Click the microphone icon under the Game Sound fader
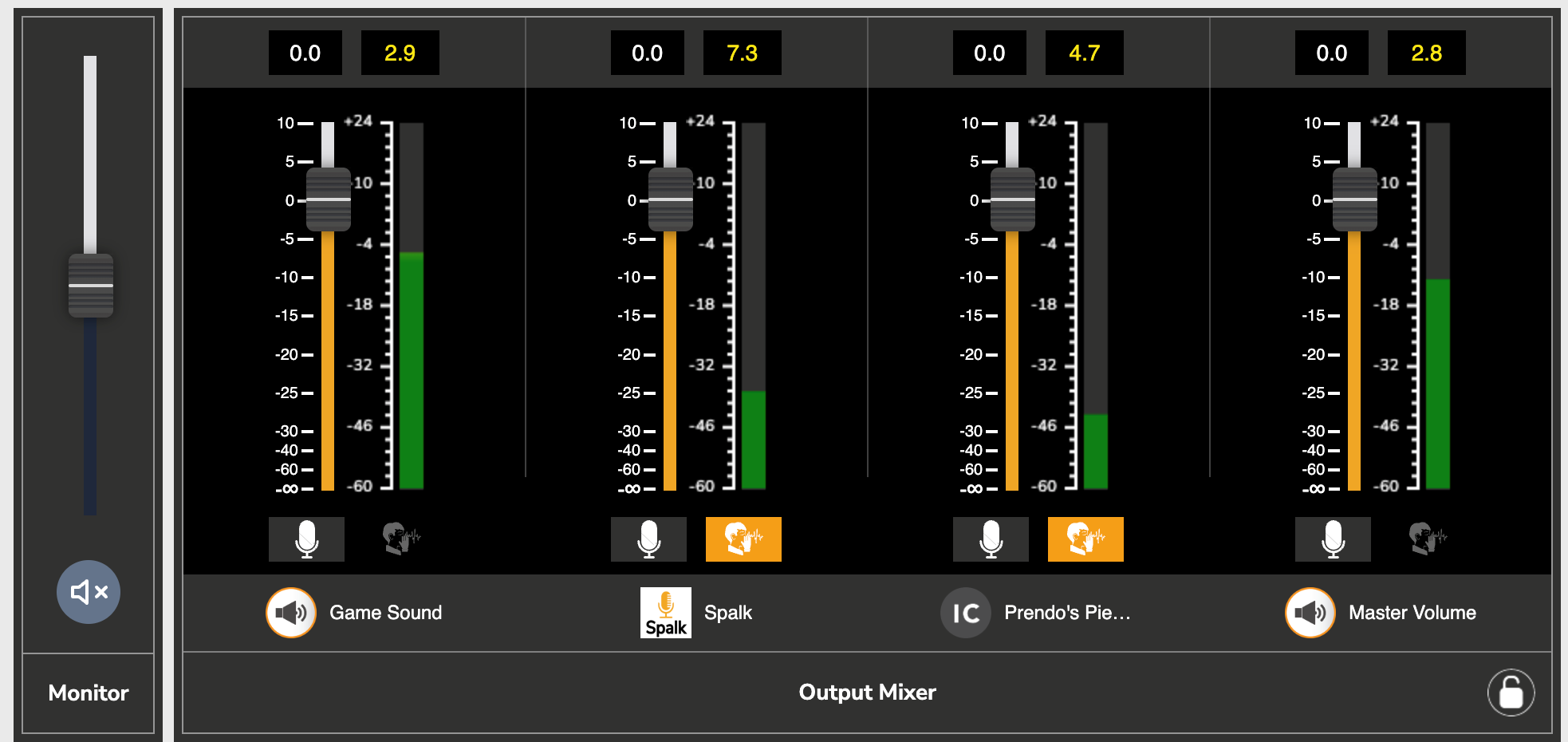The height and width of the screenshot is (742, 1568). click(306, 539)
